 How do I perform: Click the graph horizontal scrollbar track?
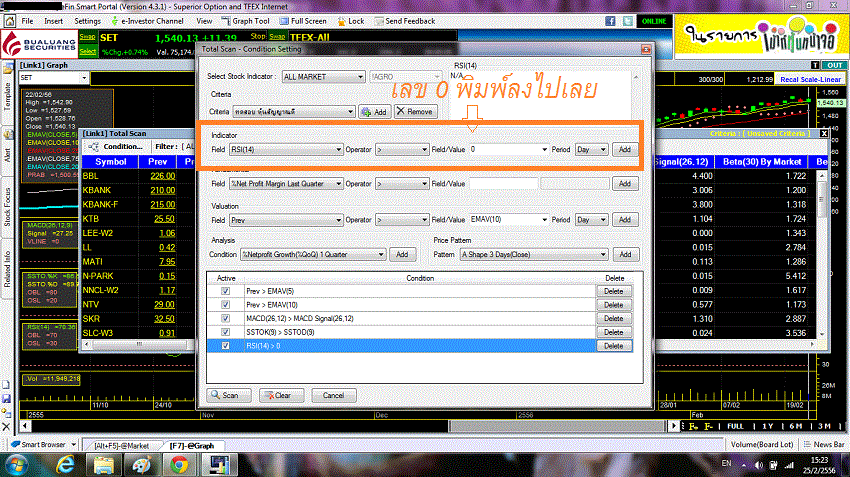[347, 426]
